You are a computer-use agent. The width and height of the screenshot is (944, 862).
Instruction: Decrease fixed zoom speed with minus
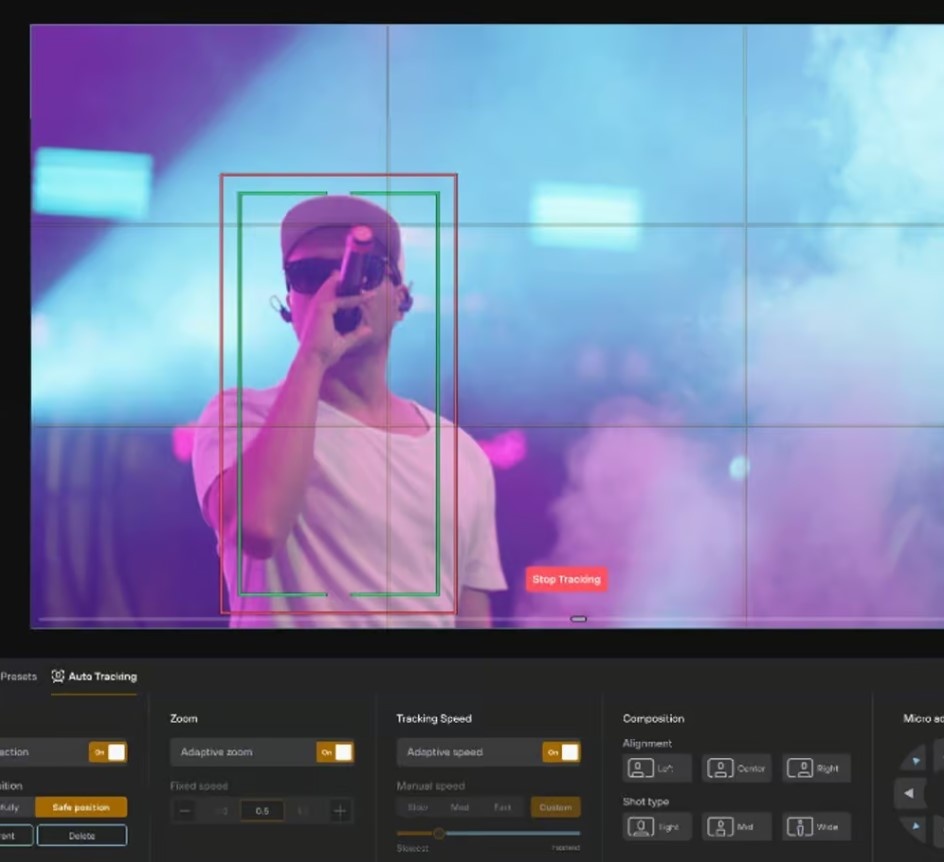[185, 810]
